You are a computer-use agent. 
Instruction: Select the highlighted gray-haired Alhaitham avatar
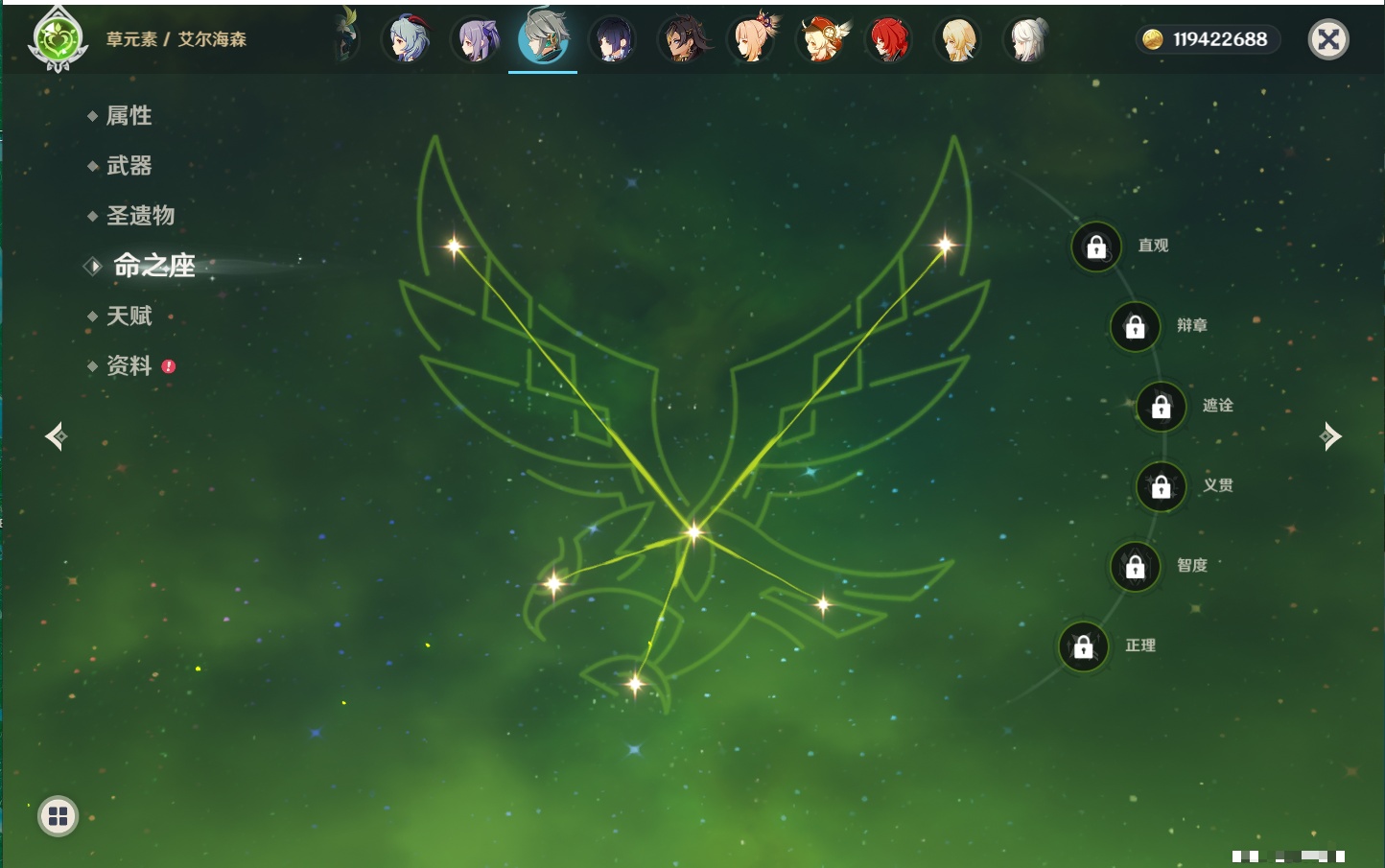(543, 37)
